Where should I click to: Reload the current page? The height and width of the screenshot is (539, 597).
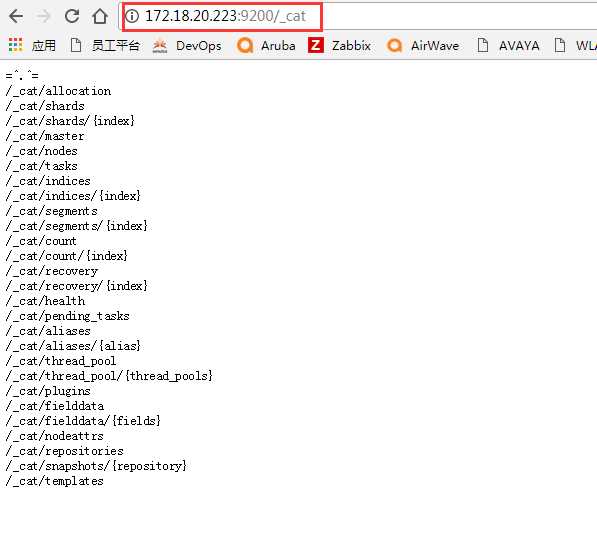point(72,16)
